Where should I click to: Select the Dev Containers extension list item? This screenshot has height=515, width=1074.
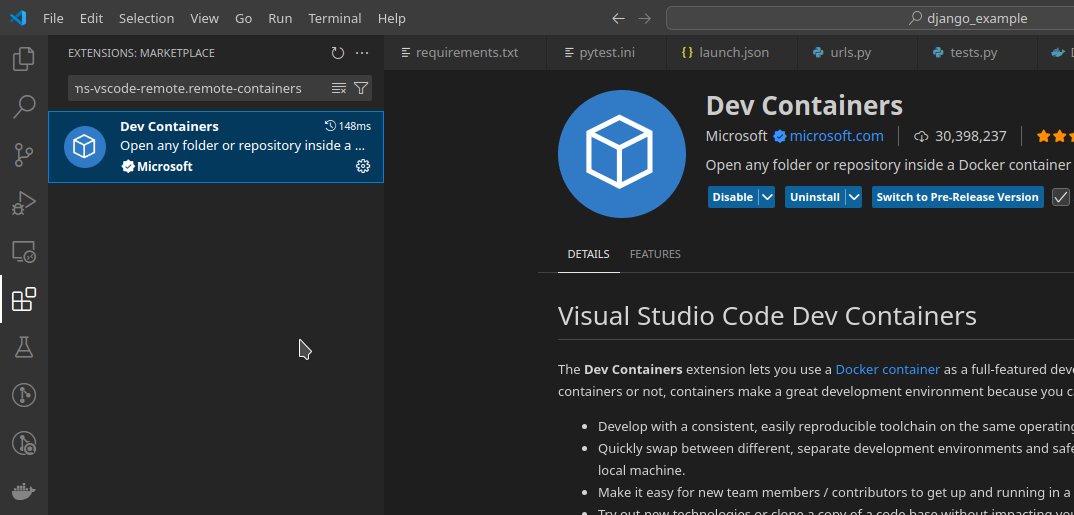tap(216, 147)
